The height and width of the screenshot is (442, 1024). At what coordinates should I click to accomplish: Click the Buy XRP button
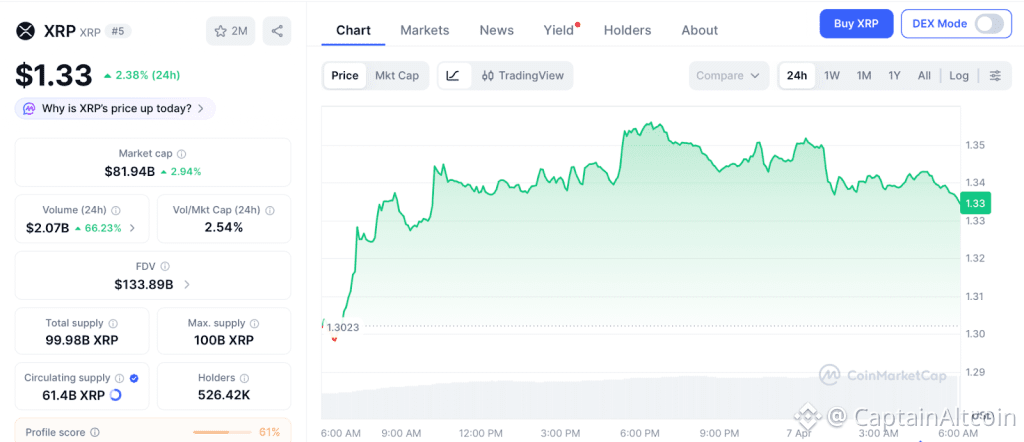coord(856,24)
